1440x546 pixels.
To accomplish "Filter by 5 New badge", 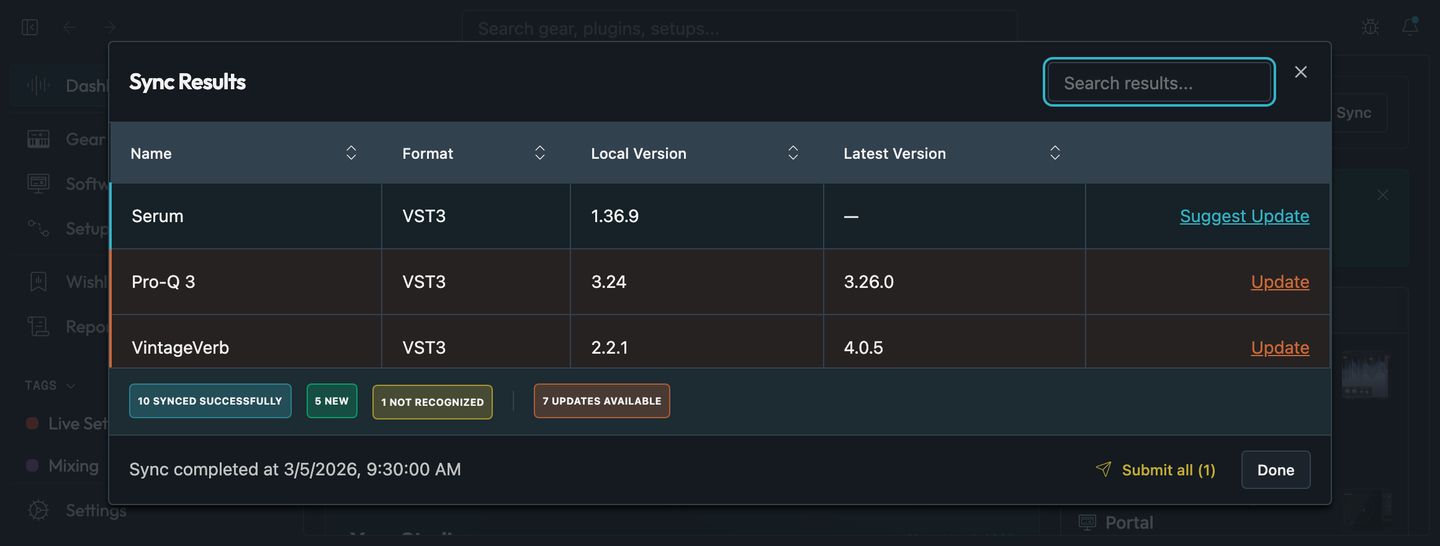I will coord(332,401).
